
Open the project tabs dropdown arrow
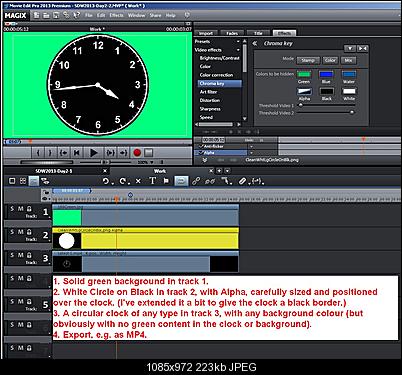pos(227,171)
